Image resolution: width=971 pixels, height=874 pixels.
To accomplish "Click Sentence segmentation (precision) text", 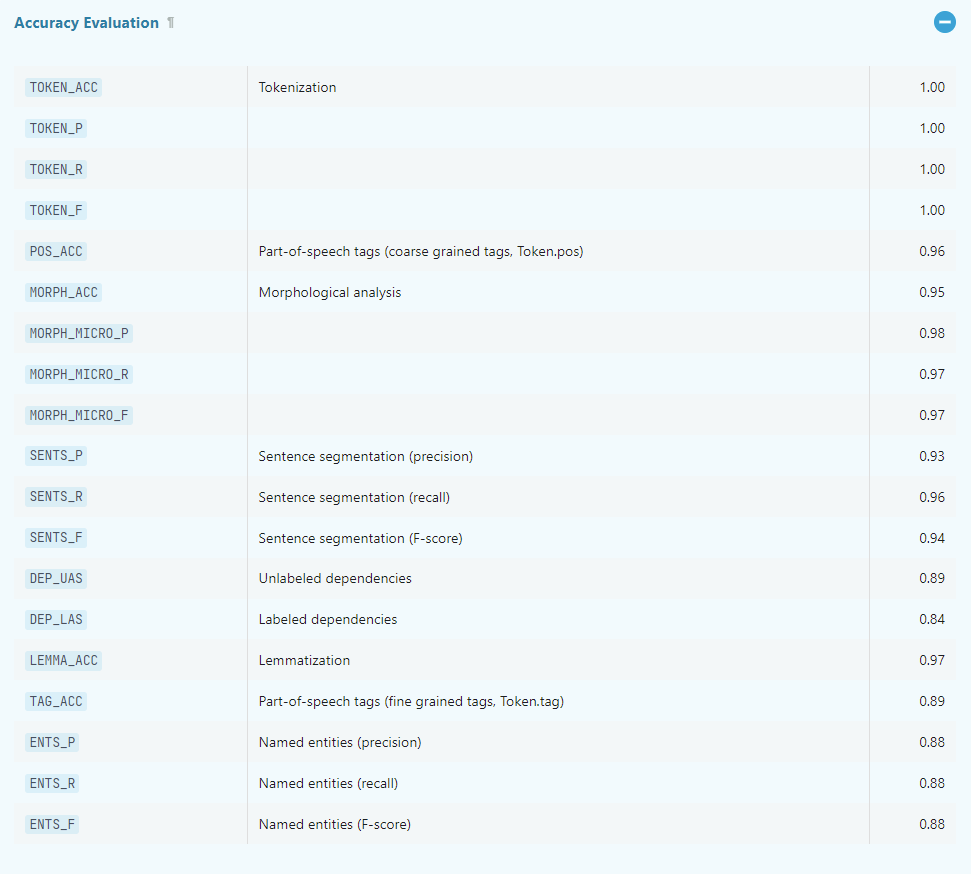I will point(366,457).
